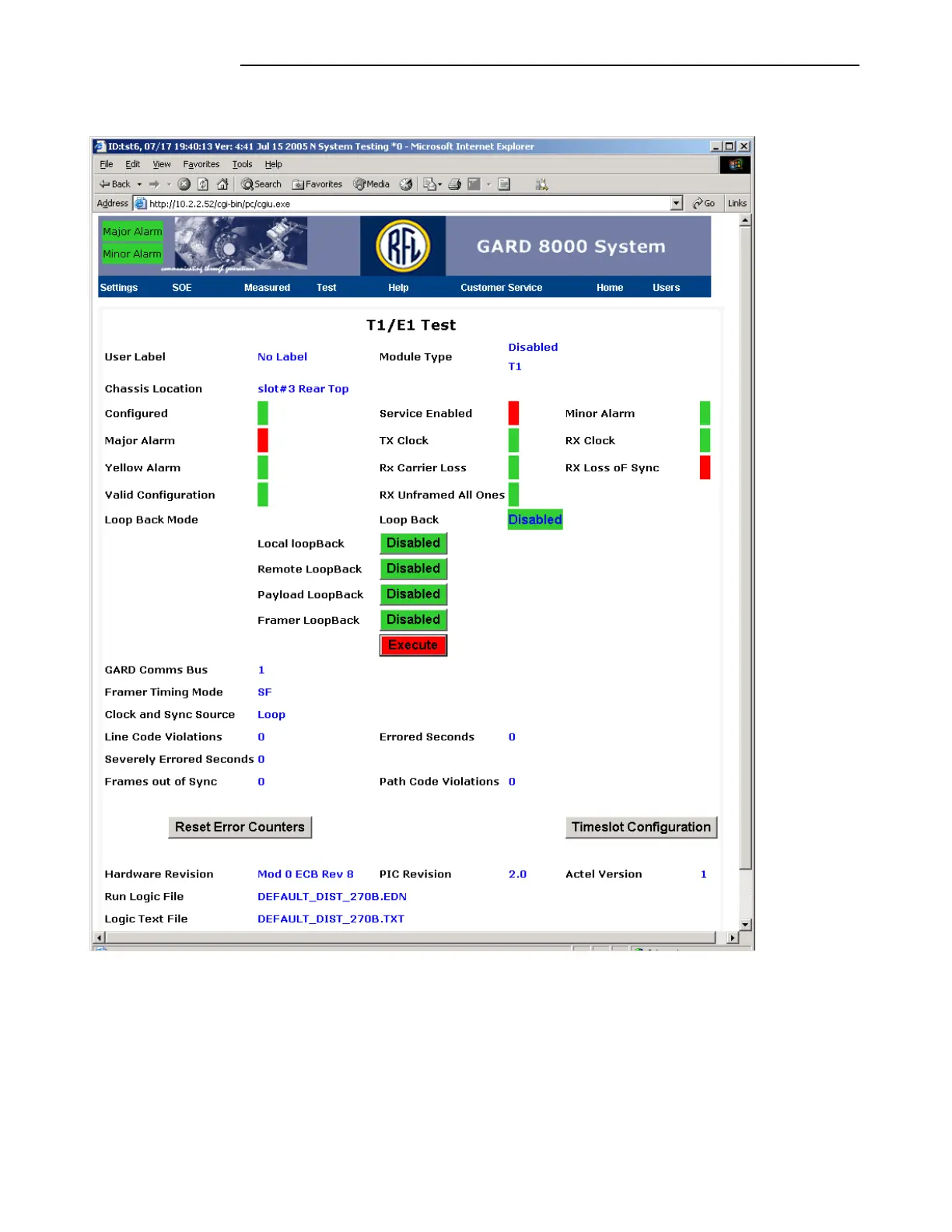The height and width of the screenshot is (1232, 952).
Task: Open the Search pane in the toolbar
Action: 261,184
